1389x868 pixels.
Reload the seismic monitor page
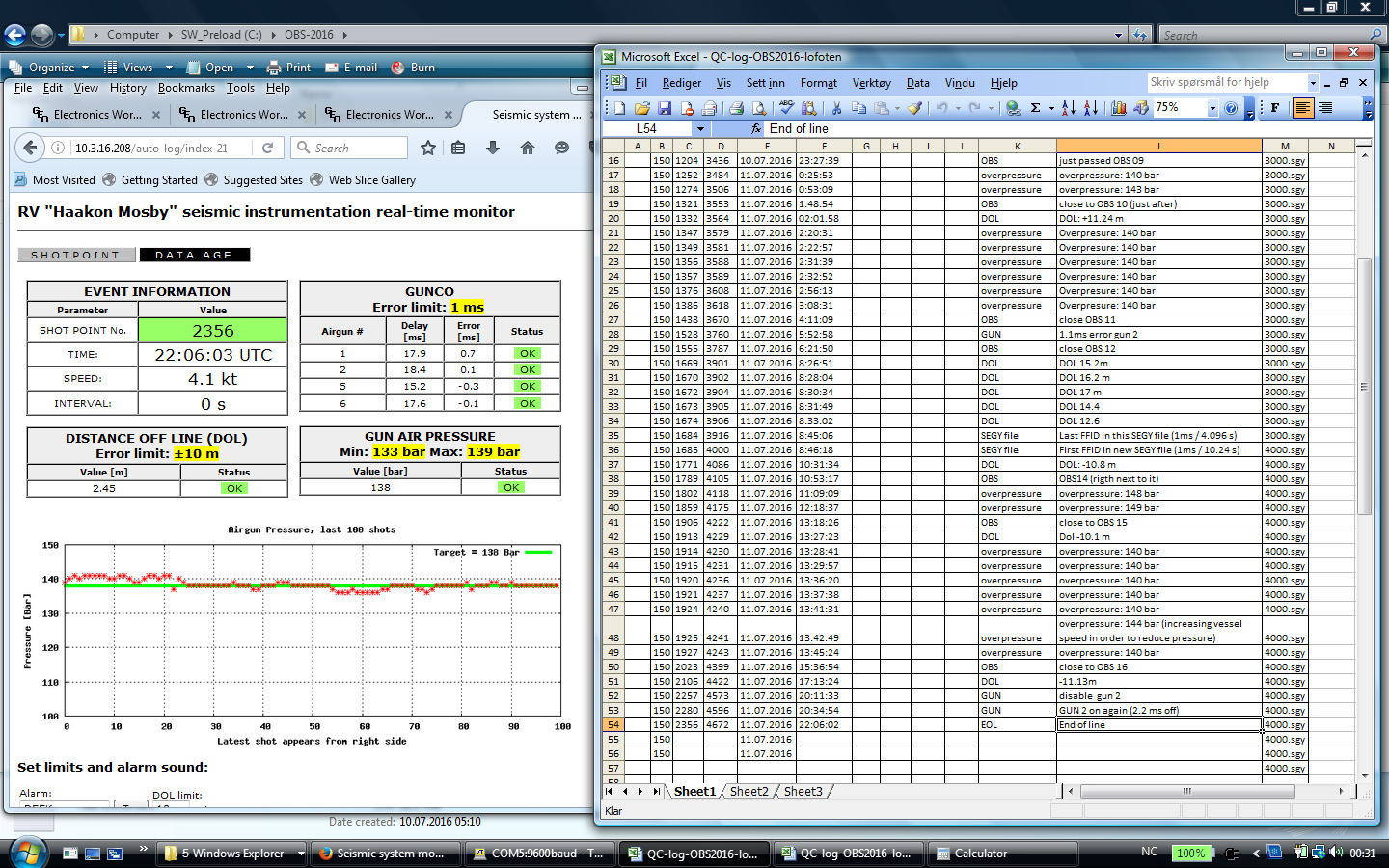(267, 148)
